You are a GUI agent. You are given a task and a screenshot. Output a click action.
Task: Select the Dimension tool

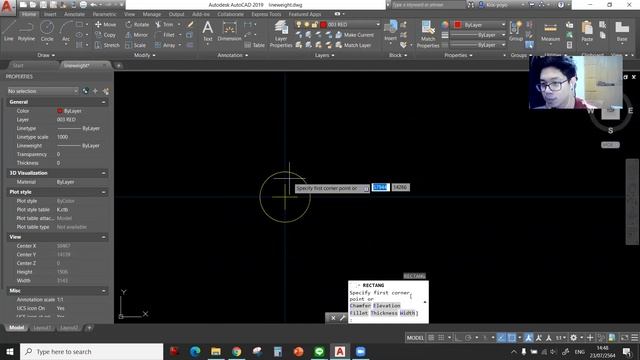229,31
